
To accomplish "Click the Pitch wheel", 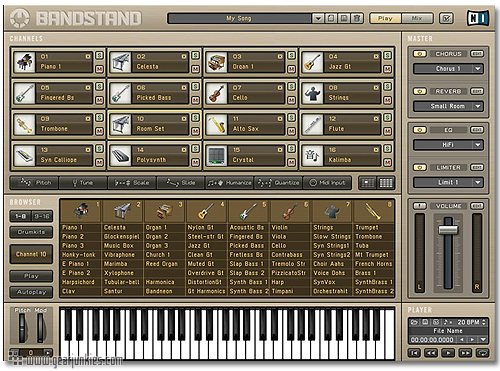I will click(22, 328).
